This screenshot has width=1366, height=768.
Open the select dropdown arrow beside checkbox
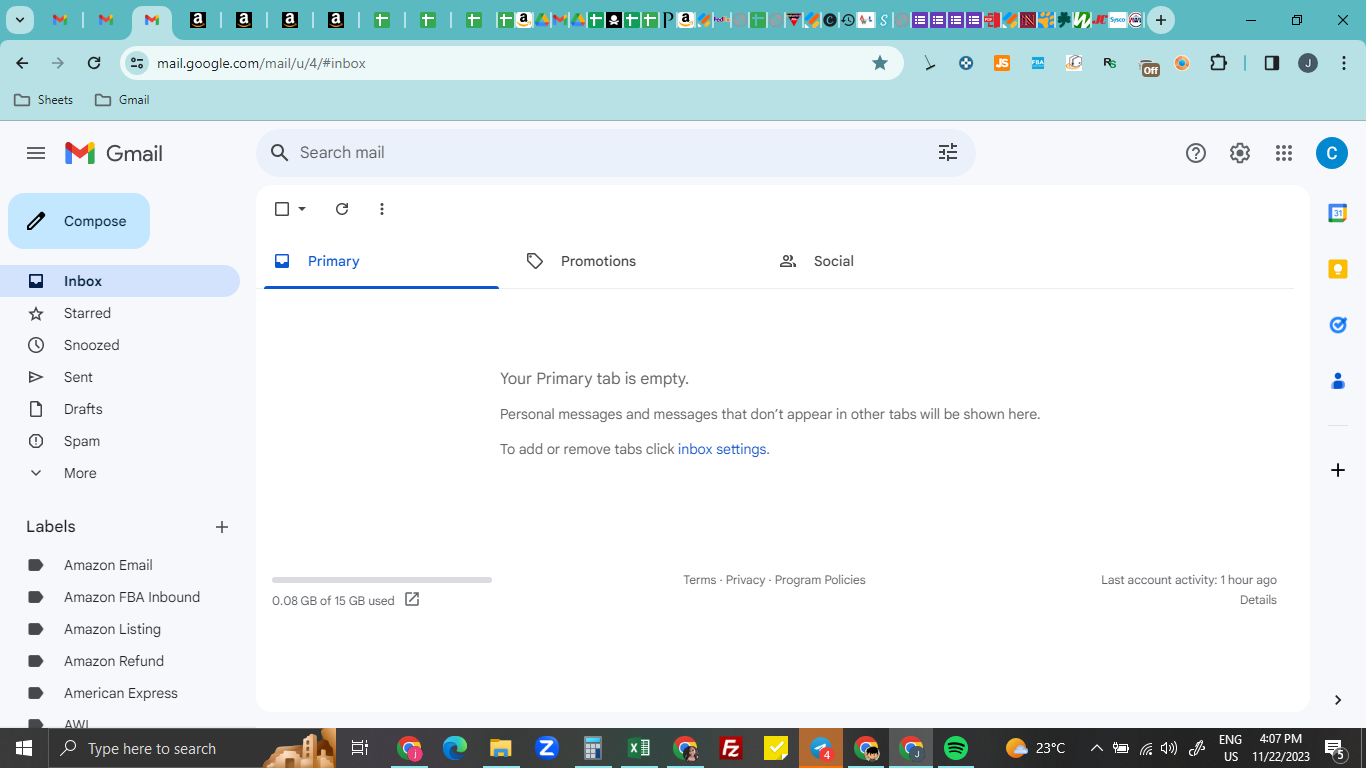(302, 209)
